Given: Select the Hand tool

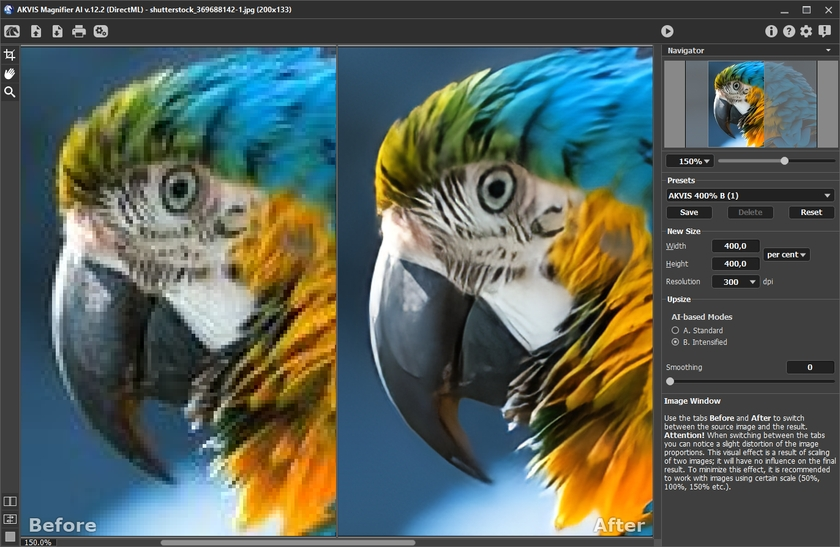Looking at the screenshot, I should pyautogui.click(x=10, y=73).
